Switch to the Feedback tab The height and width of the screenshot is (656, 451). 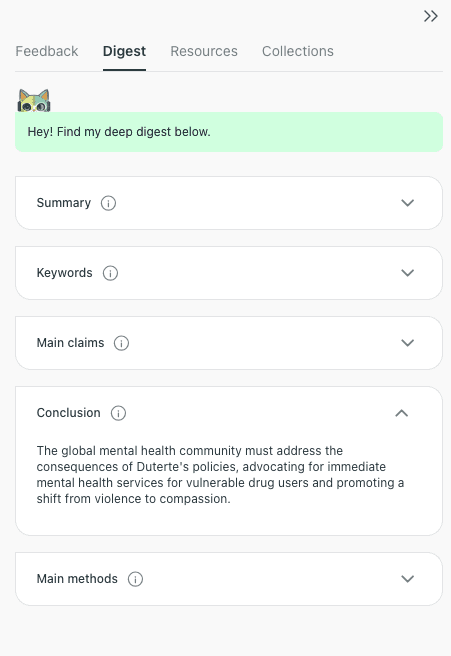[47, 51]
